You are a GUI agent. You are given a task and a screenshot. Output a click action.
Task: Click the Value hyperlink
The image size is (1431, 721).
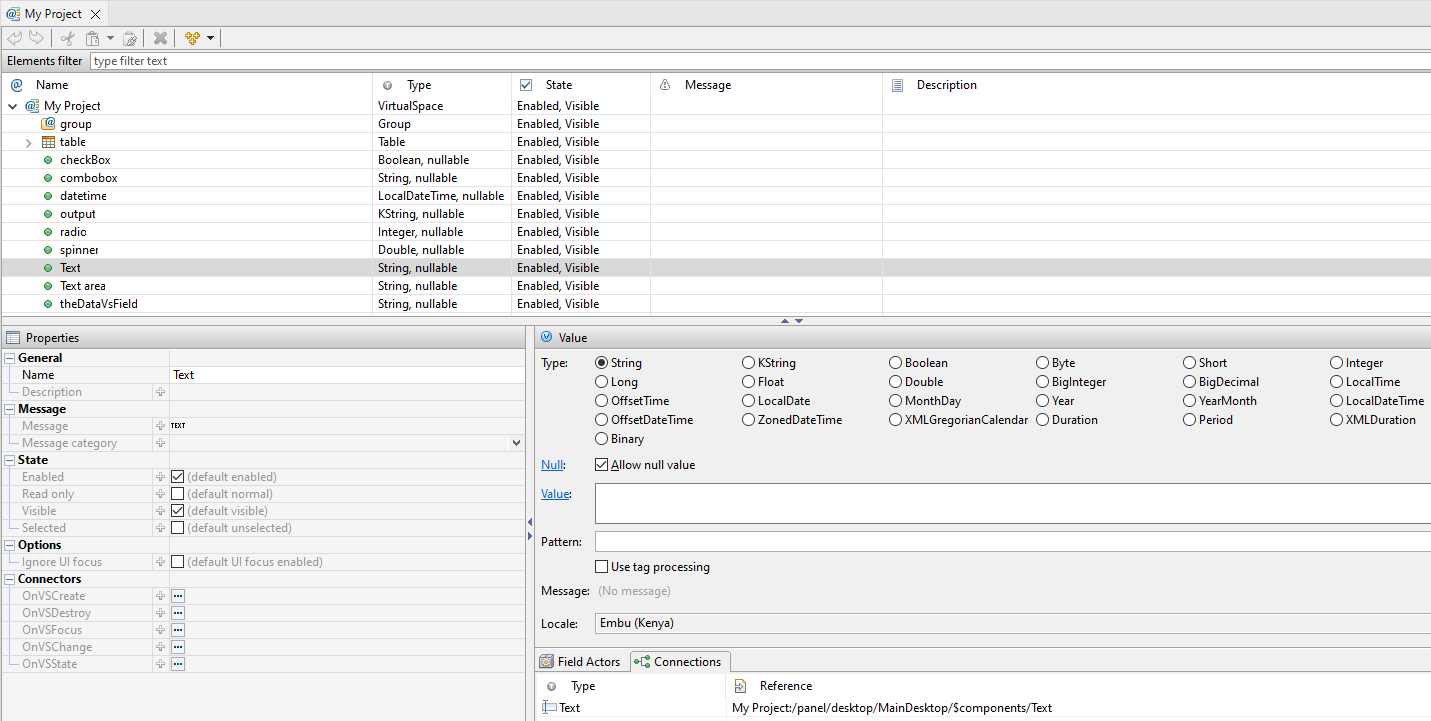pos(555,494)
